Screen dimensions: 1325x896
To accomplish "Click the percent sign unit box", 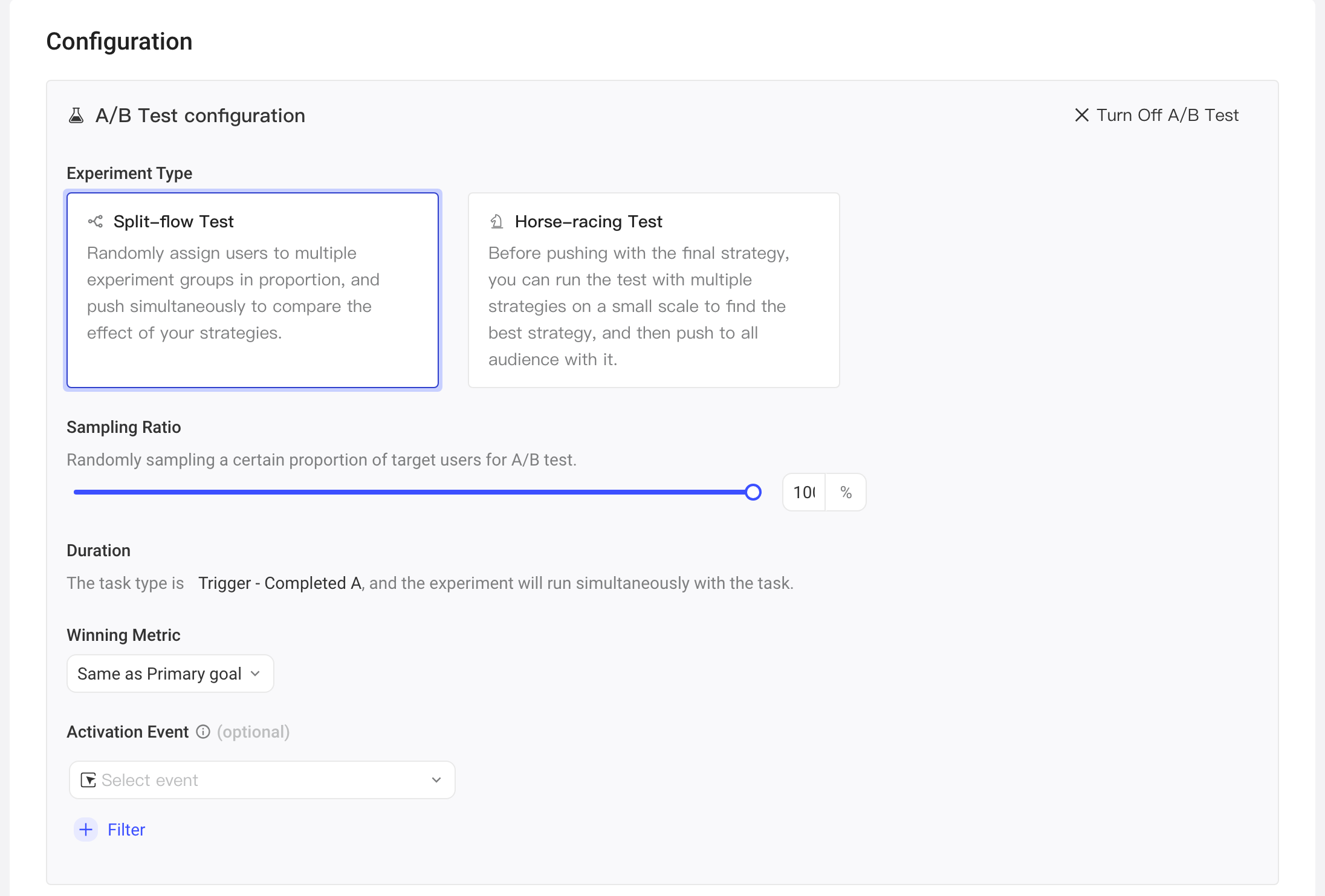I will tap(846, 492).
